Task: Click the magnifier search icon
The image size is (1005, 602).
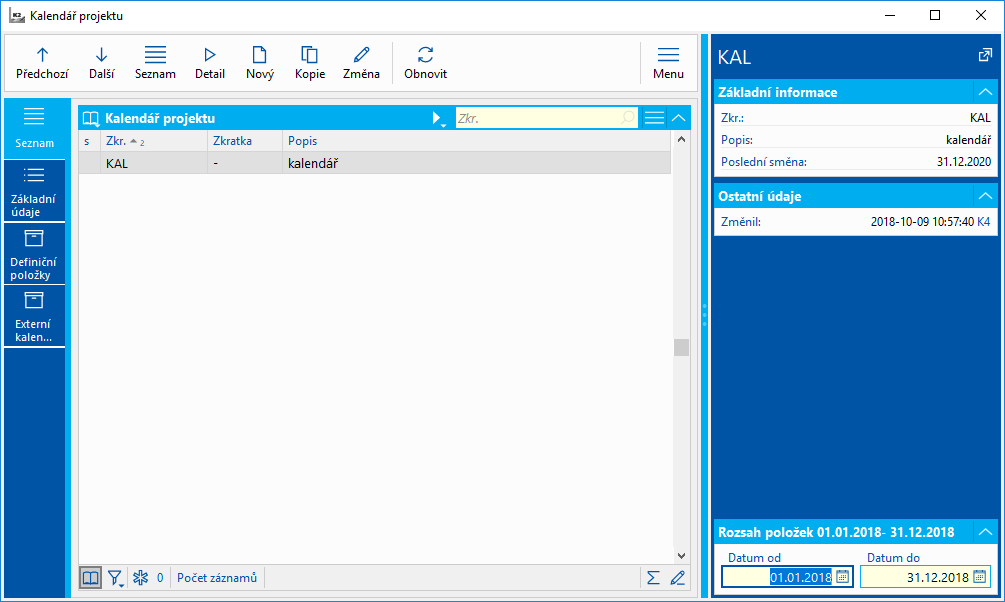Action: pos(628,118)
